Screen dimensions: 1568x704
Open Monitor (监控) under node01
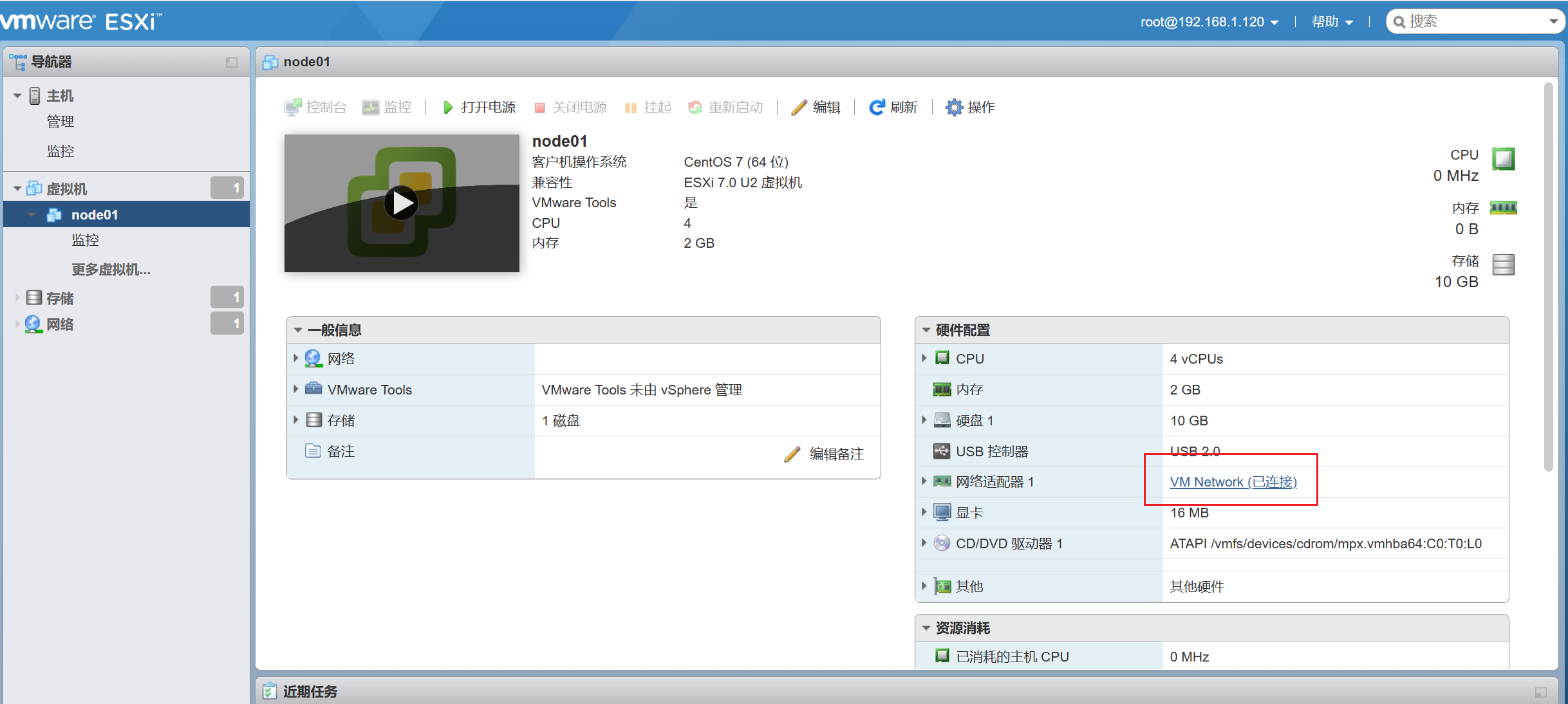point(86,240)
